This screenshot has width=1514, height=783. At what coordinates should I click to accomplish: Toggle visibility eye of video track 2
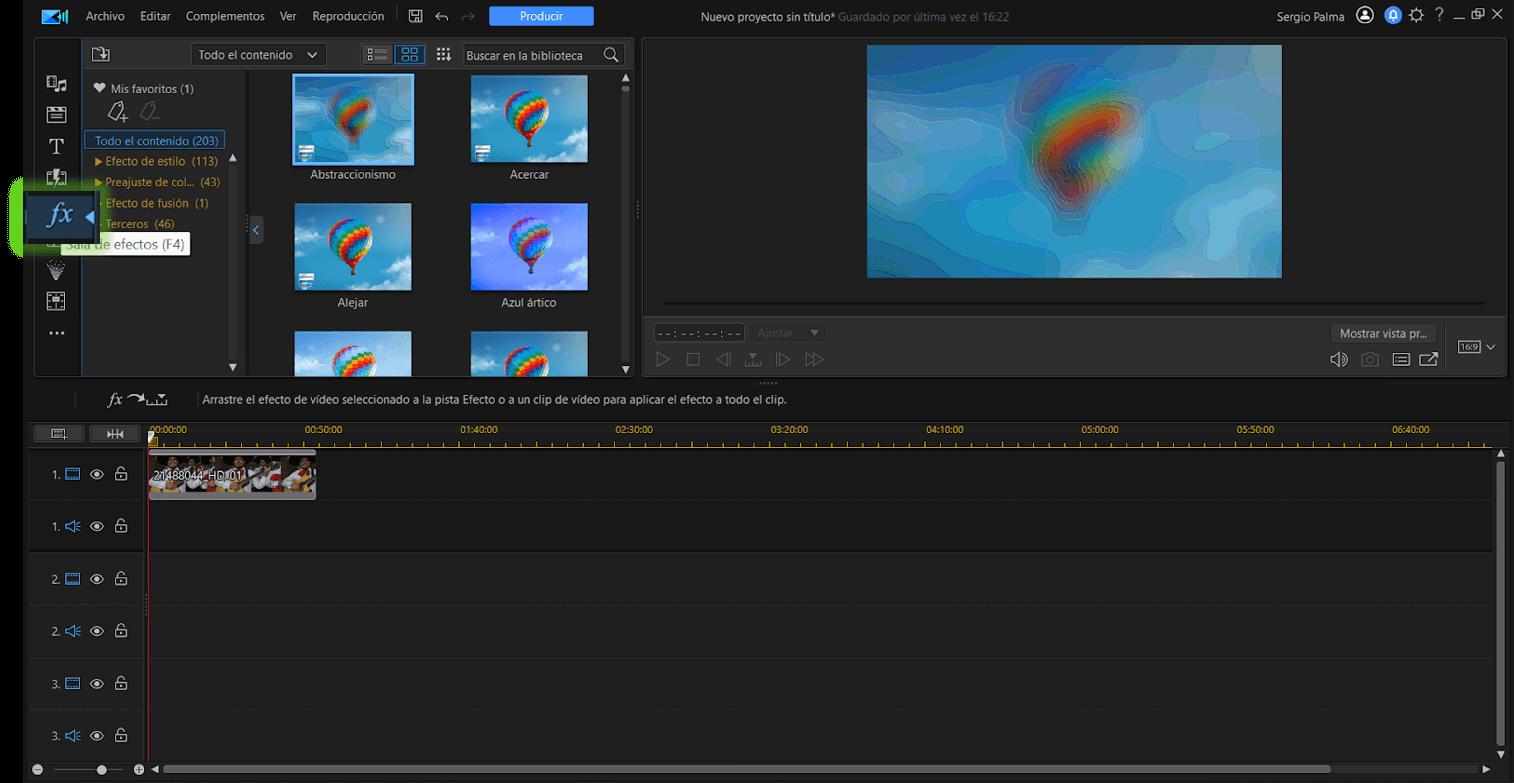coord(97,579)
